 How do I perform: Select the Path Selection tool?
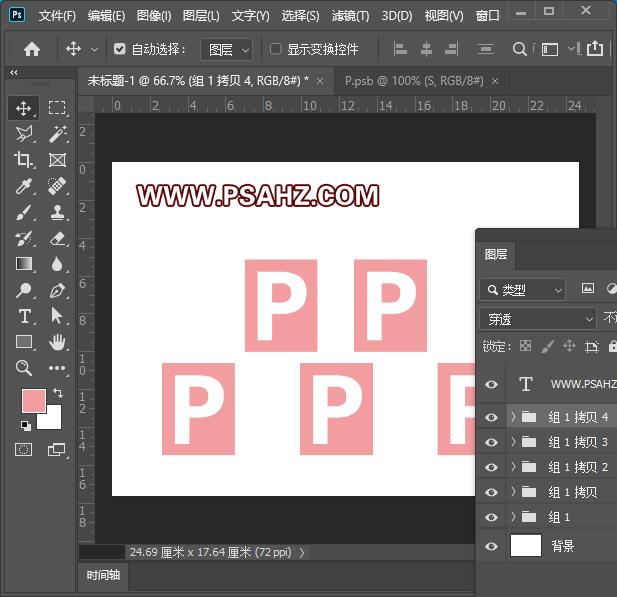(x=57, y=316)
